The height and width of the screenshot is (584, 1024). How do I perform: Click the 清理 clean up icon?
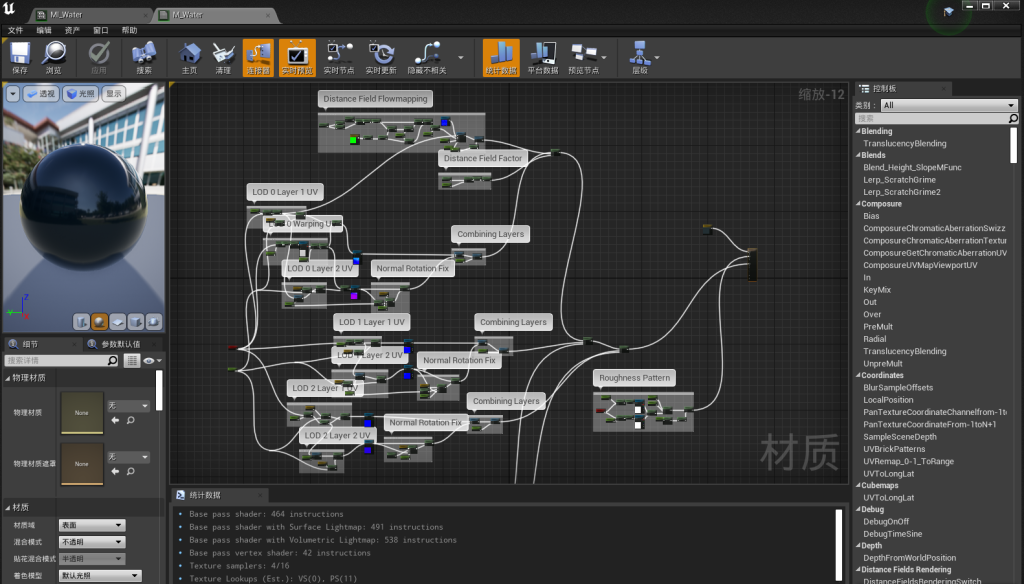(223, 57)
